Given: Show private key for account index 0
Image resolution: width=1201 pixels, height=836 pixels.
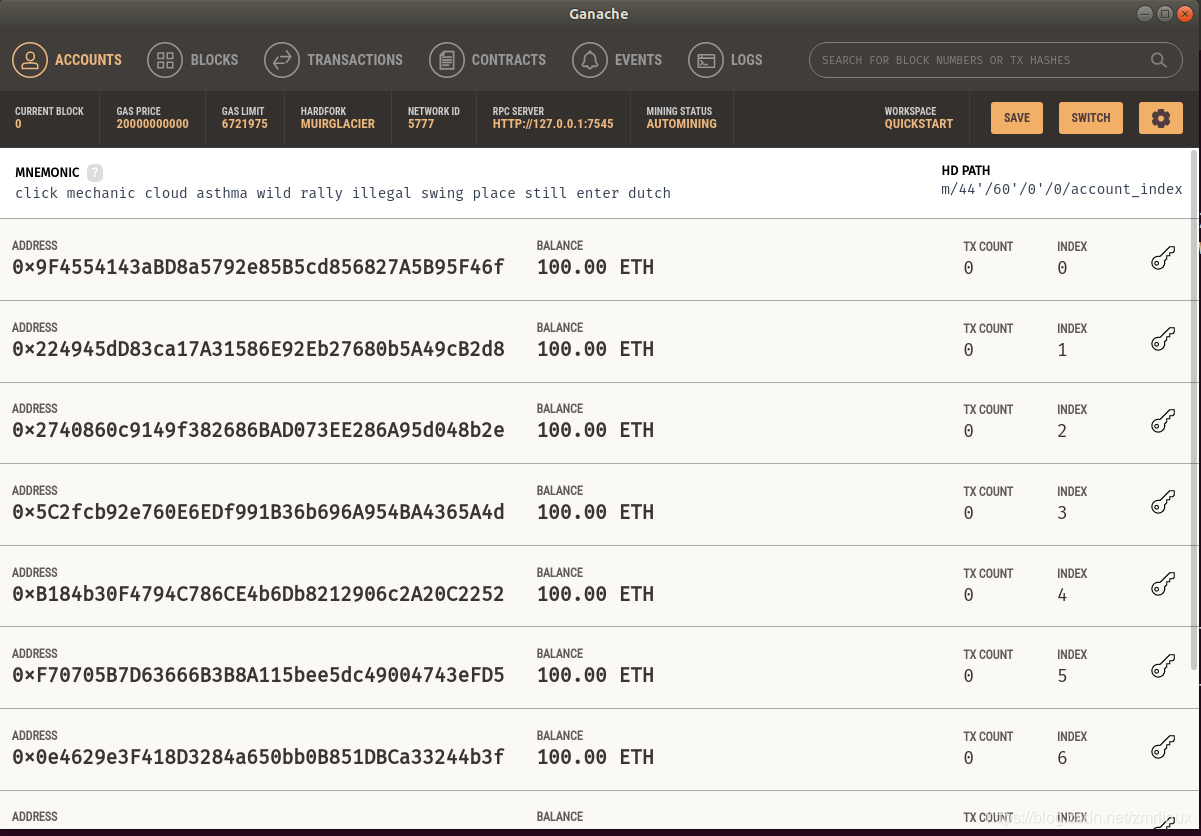Looking at the screenshot, I should 1162,259.
